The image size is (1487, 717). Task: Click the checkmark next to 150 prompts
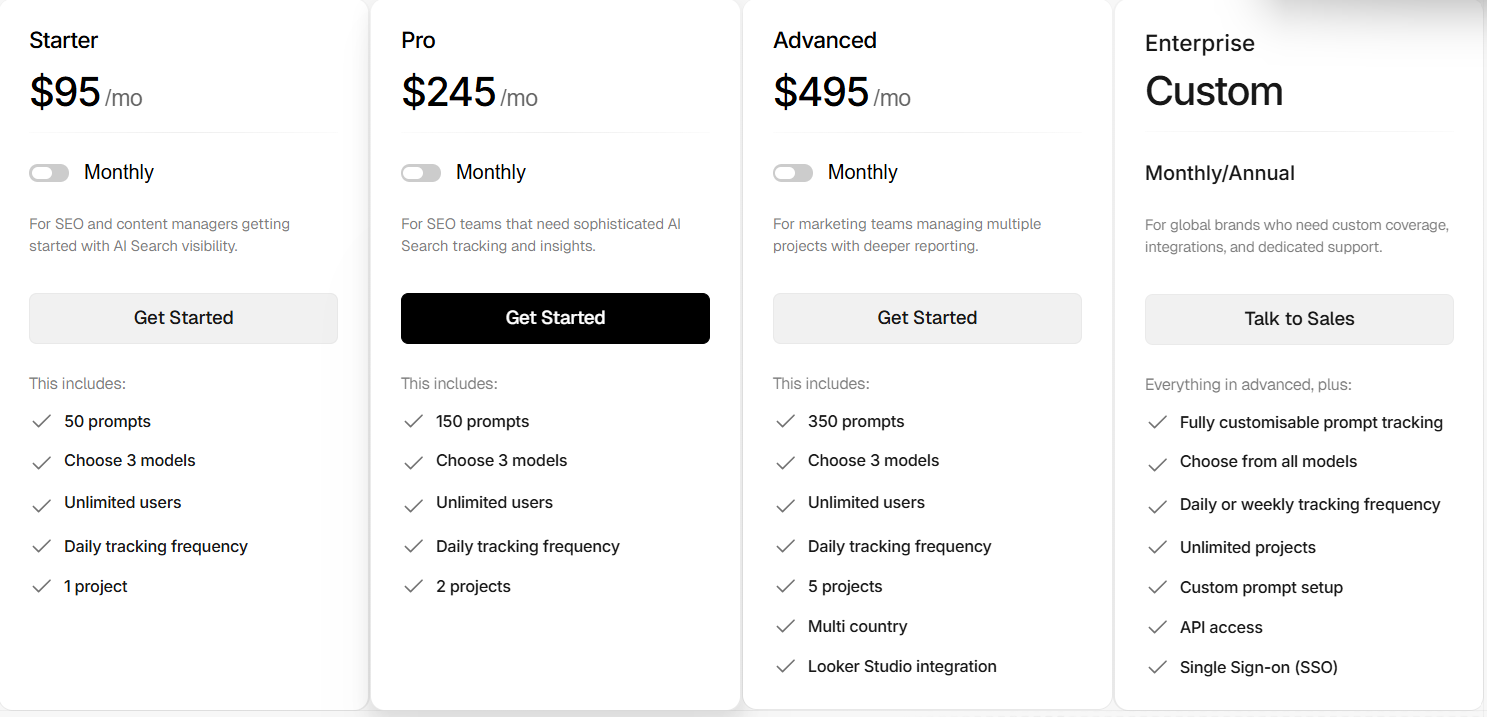click(414, 421)
